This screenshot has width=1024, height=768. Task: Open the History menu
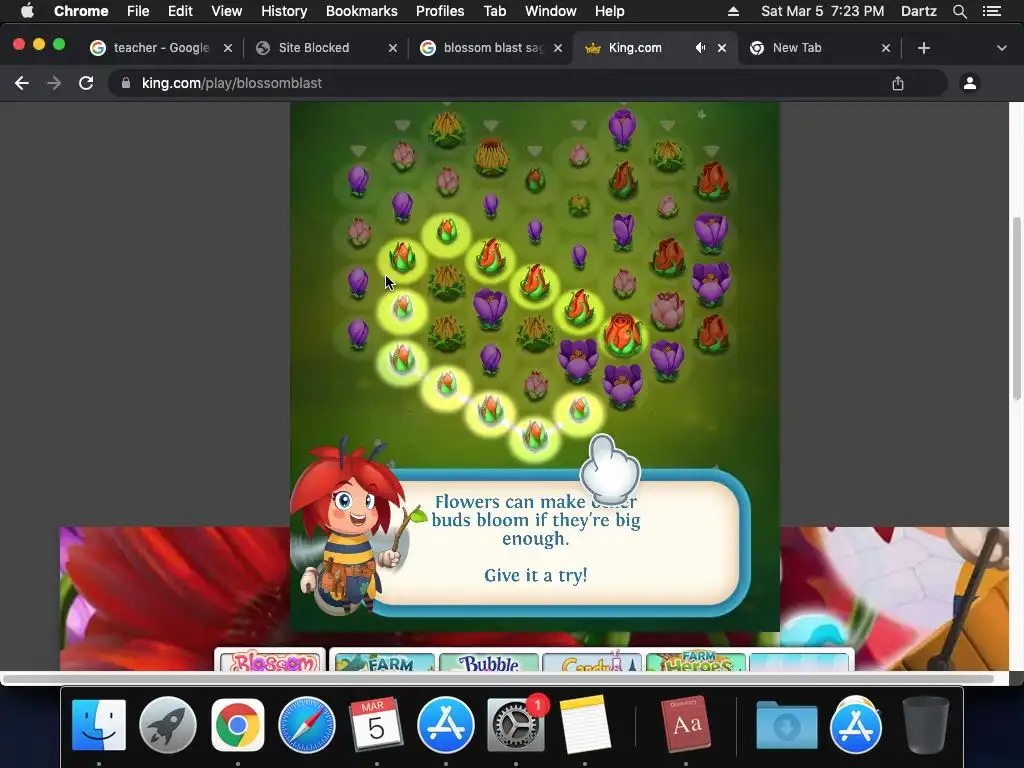pyautogui.click(x=284, y=11)
